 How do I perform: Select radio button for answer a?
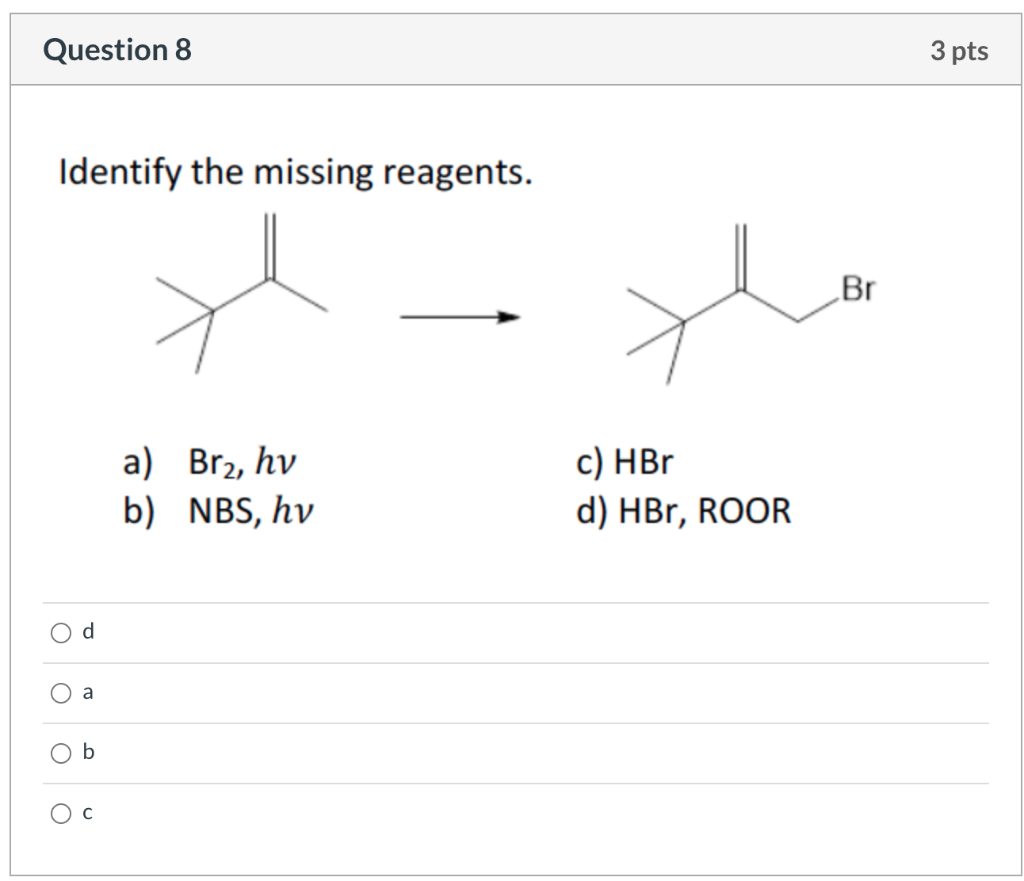[x=60, y=691]
